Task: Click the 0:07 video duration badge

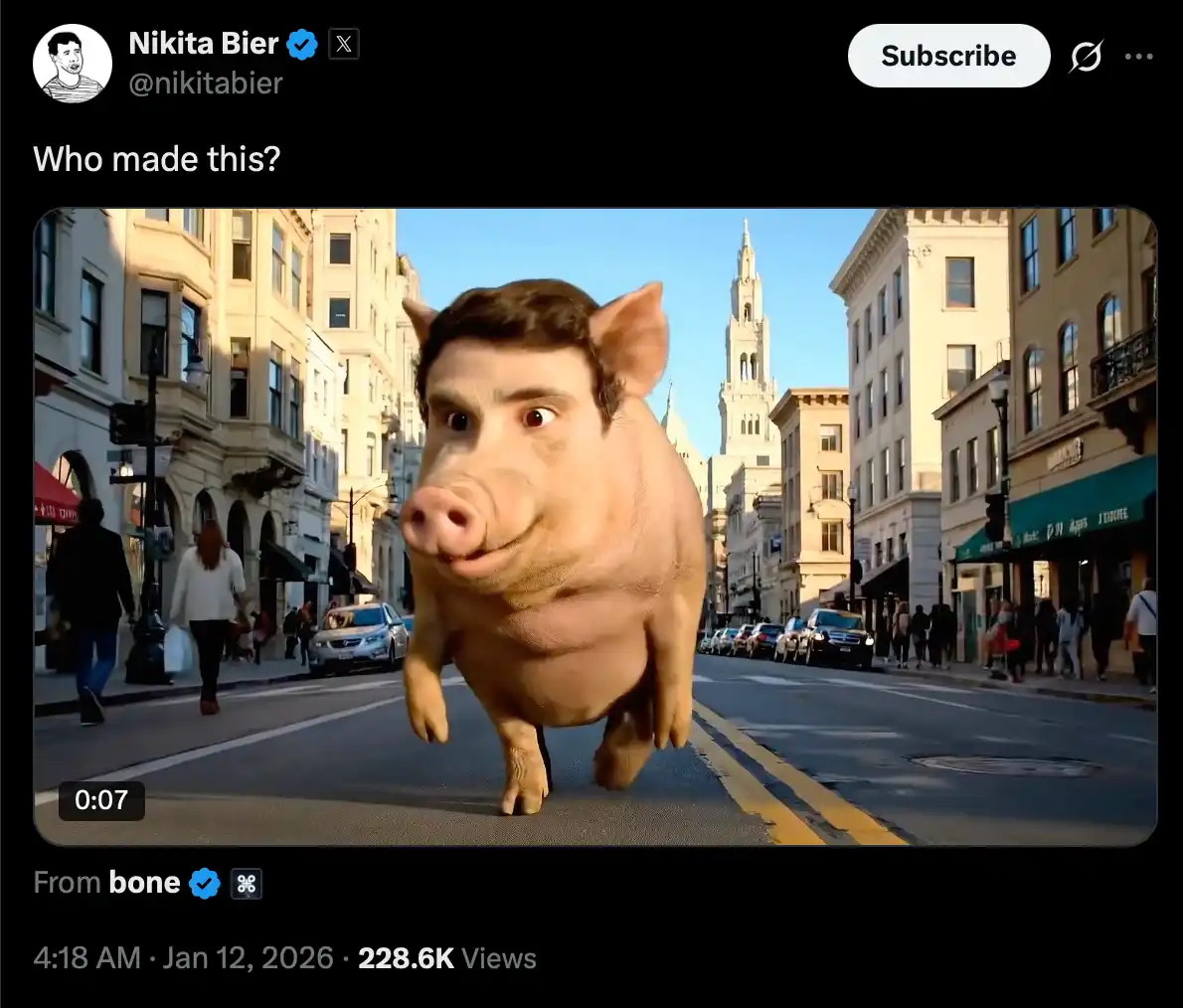Action: pos(101,800)
